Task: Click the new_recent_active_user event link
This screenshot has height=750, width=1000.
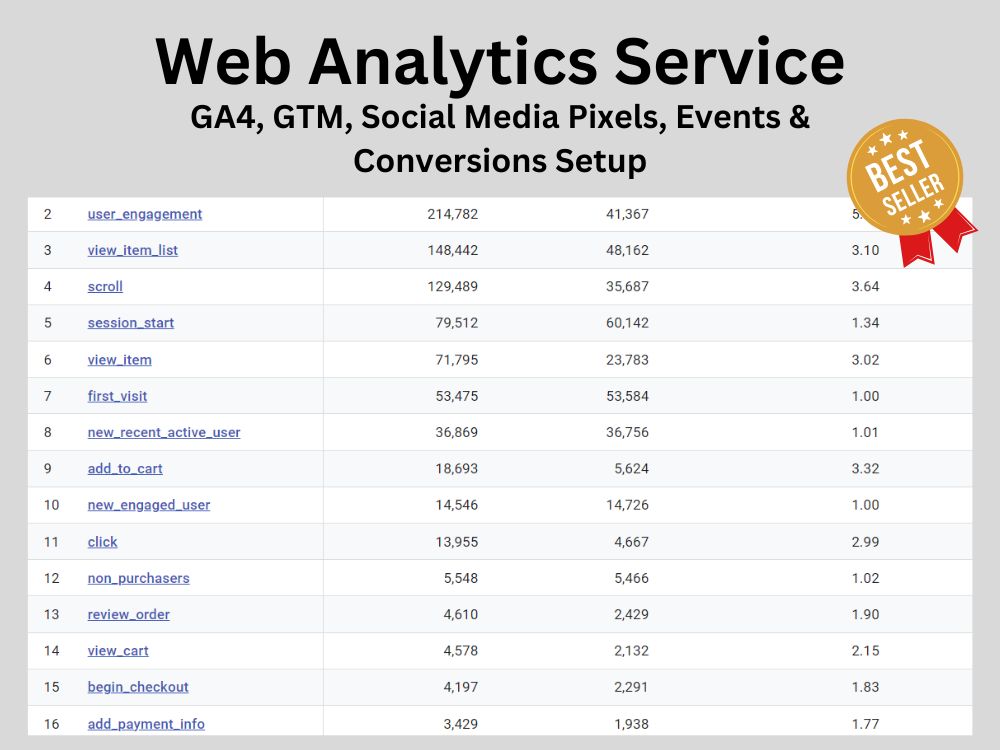Action: [x=163, y=432]
